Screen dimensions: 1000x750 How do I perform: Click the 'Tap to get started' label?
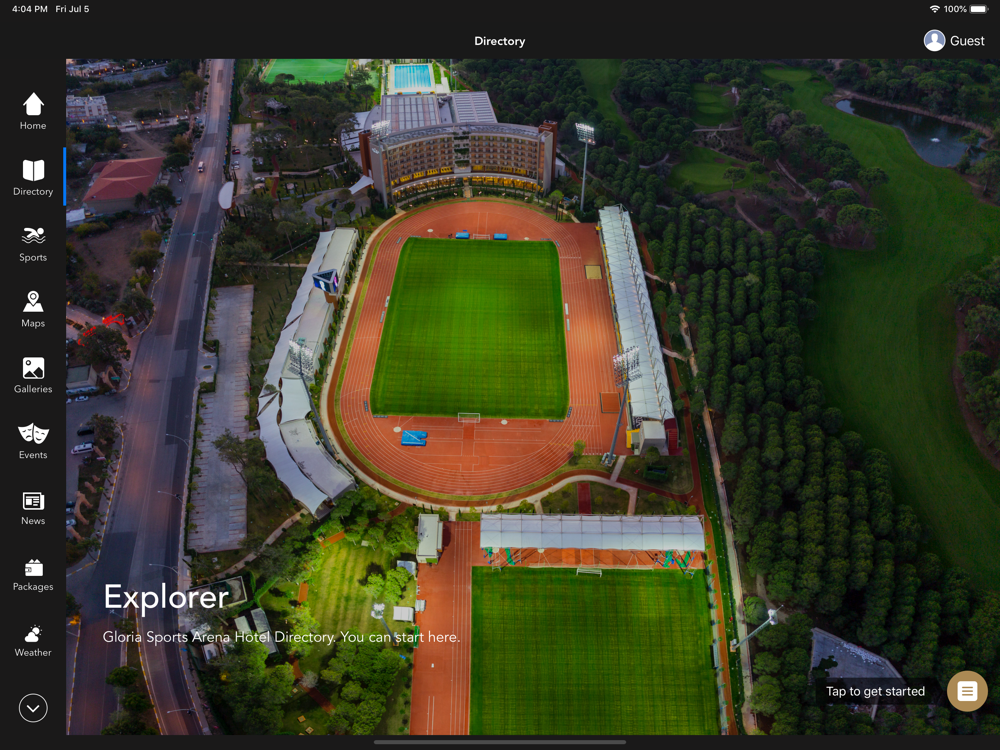click(875, 691)
